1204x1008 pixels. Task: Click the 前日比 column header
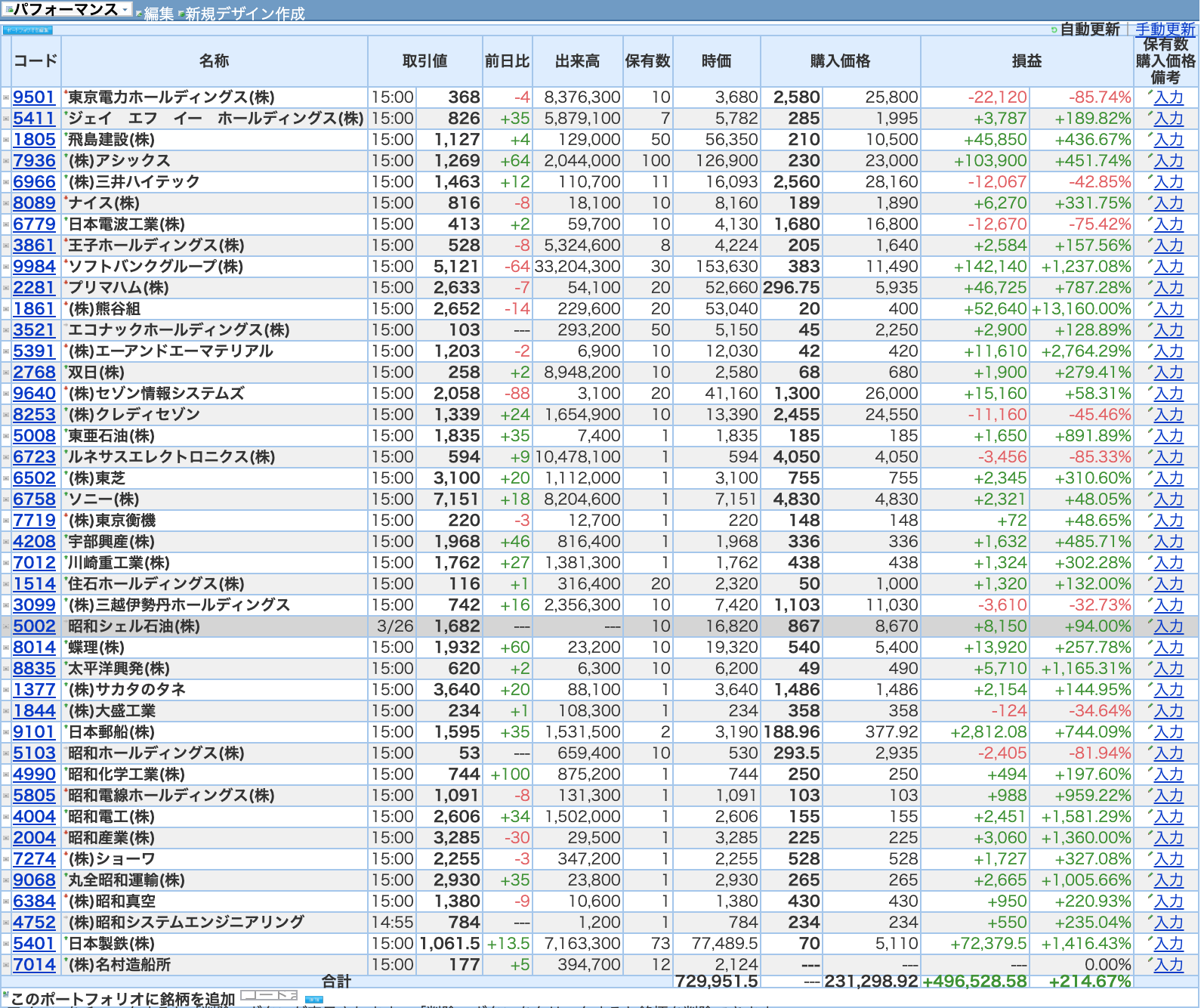(508, 60)
